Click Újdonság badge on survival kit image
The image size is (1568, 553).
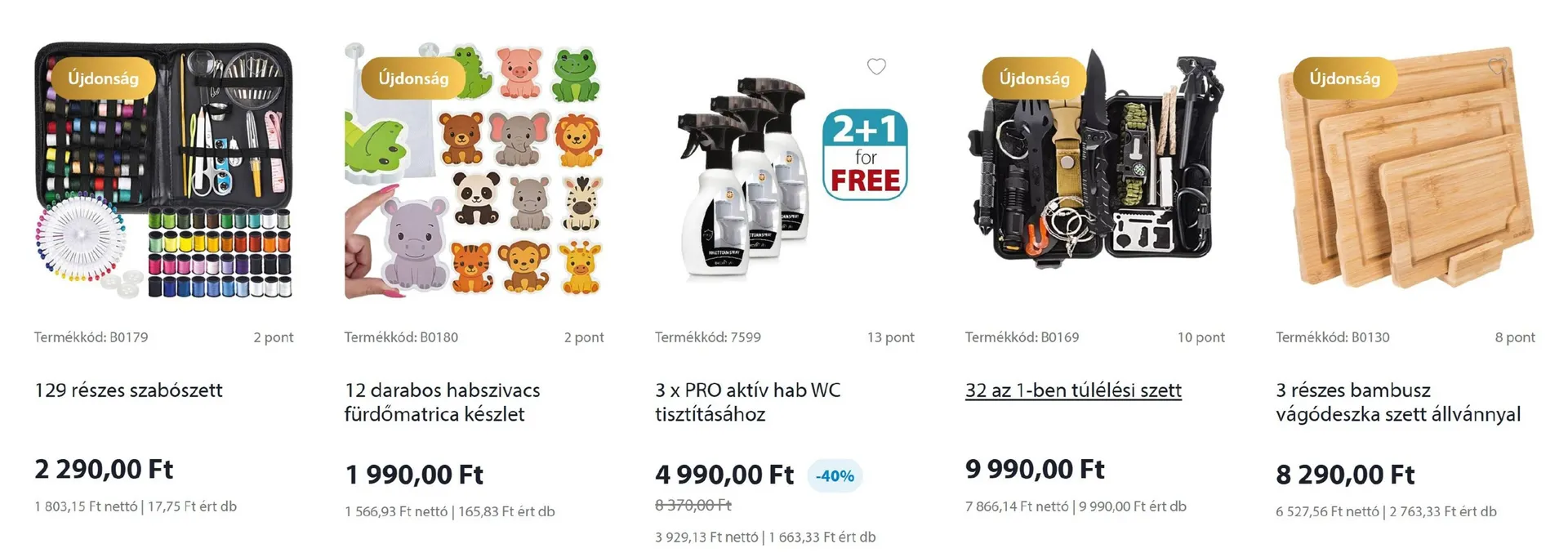pyautogui.click(x=1034, y=78)
